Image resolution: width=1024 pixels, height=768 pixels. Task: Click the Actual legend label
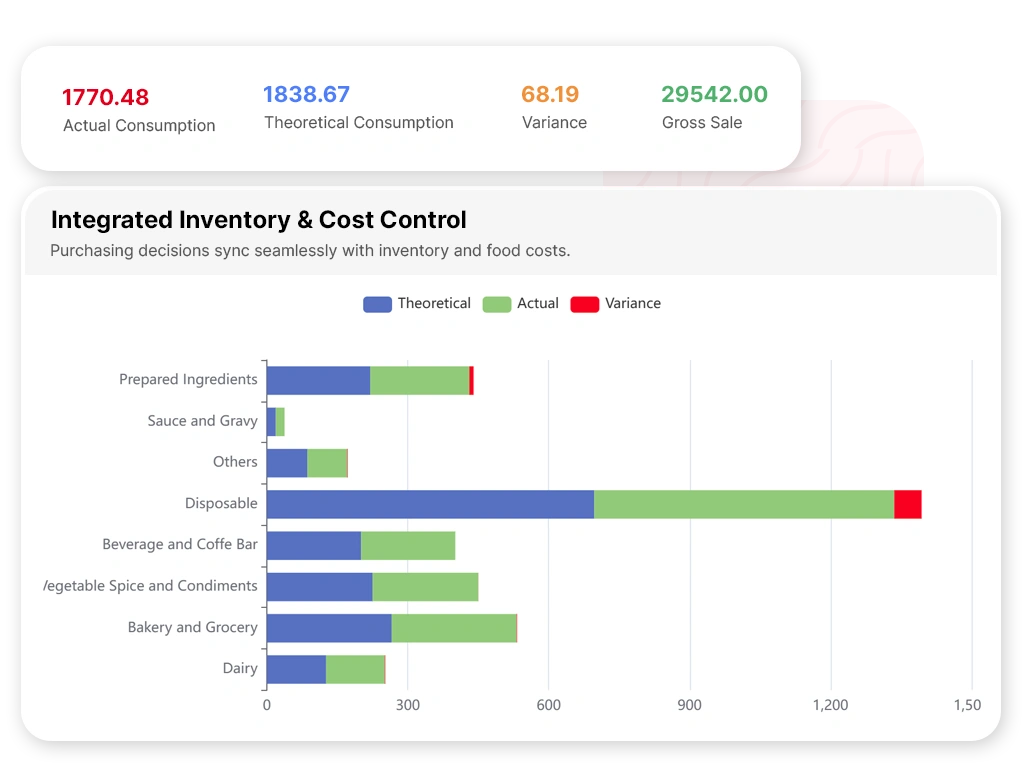538,304
